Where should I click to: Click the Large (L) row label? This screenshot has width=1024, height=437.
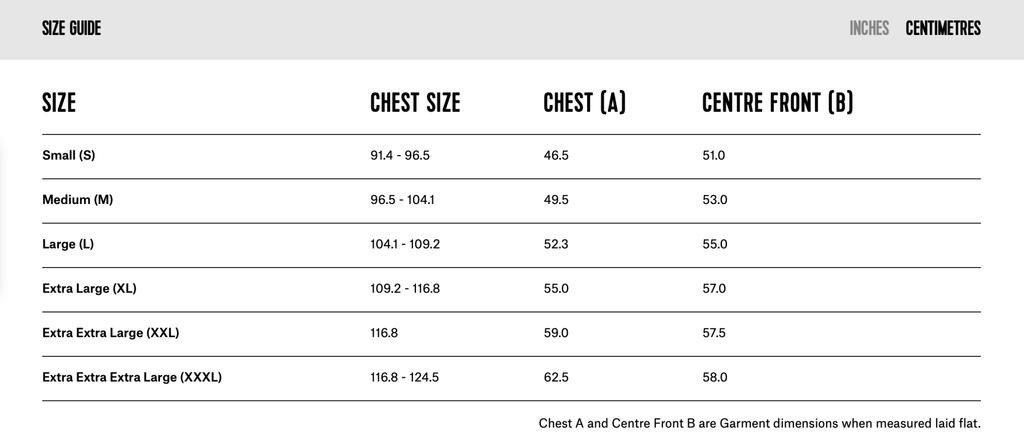68,244
